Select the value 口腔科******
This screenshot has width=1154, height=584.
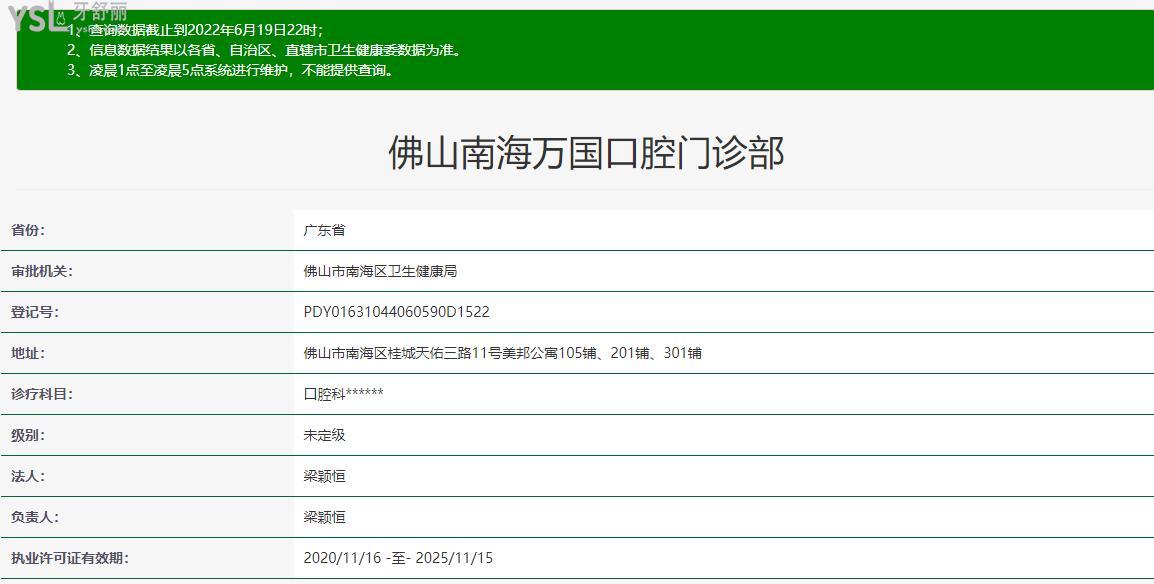tap(343, 394)
